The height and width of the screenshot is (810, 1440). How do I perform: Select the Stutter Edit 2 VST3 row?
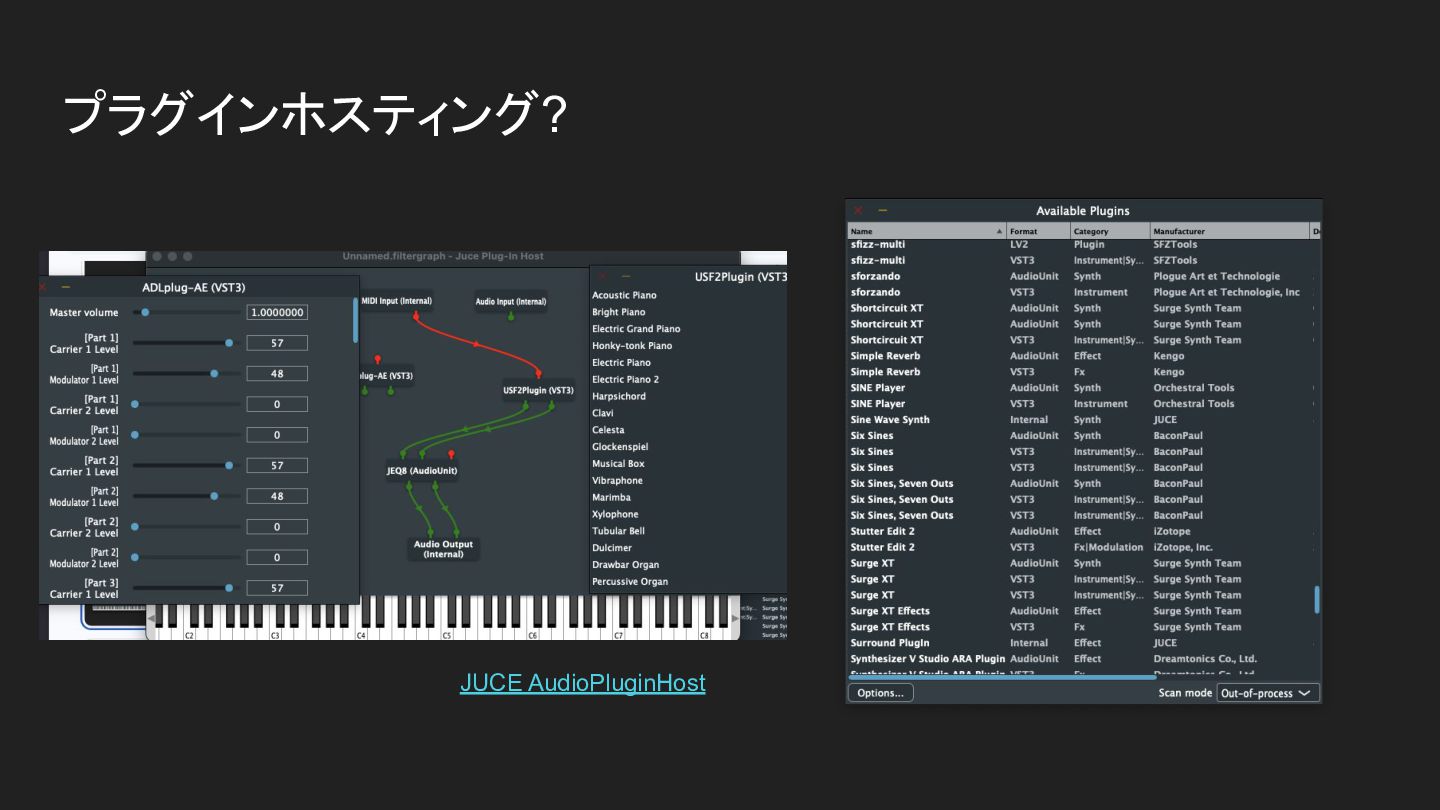[1079, 547]
